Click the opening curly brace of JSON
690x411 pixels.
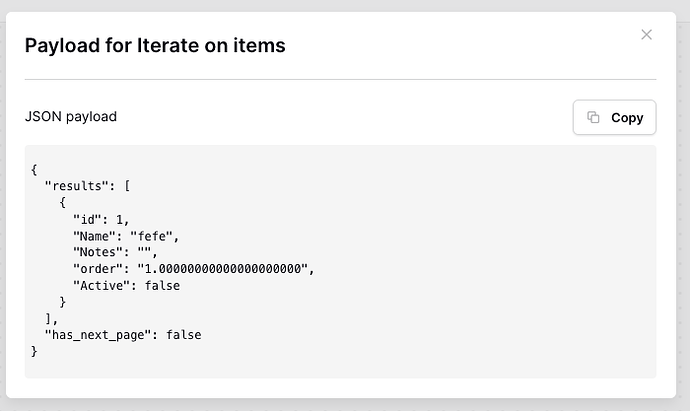point(34,170)
